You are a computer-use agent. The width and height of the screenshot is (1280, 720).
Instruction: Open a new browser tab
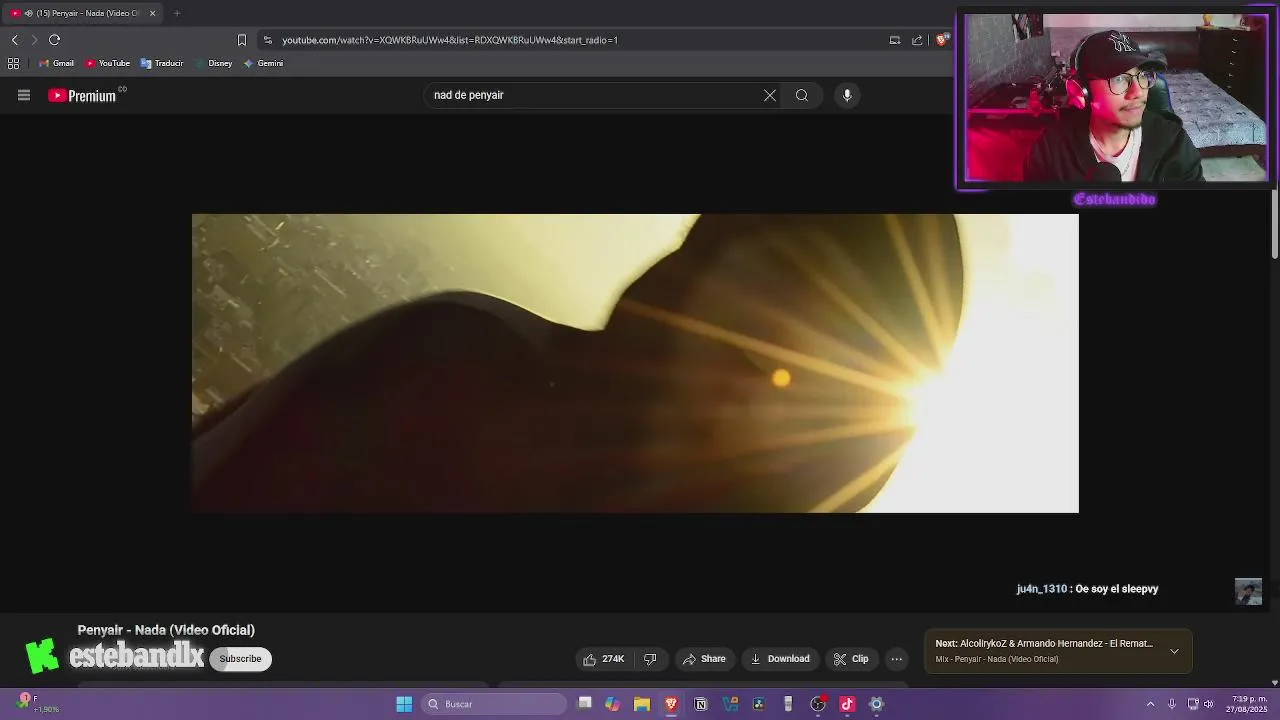pyautogui.click(x=177, y=13)
